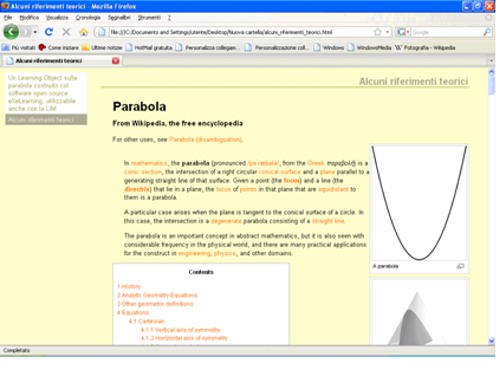Follow the Greek link

(316, 163)
